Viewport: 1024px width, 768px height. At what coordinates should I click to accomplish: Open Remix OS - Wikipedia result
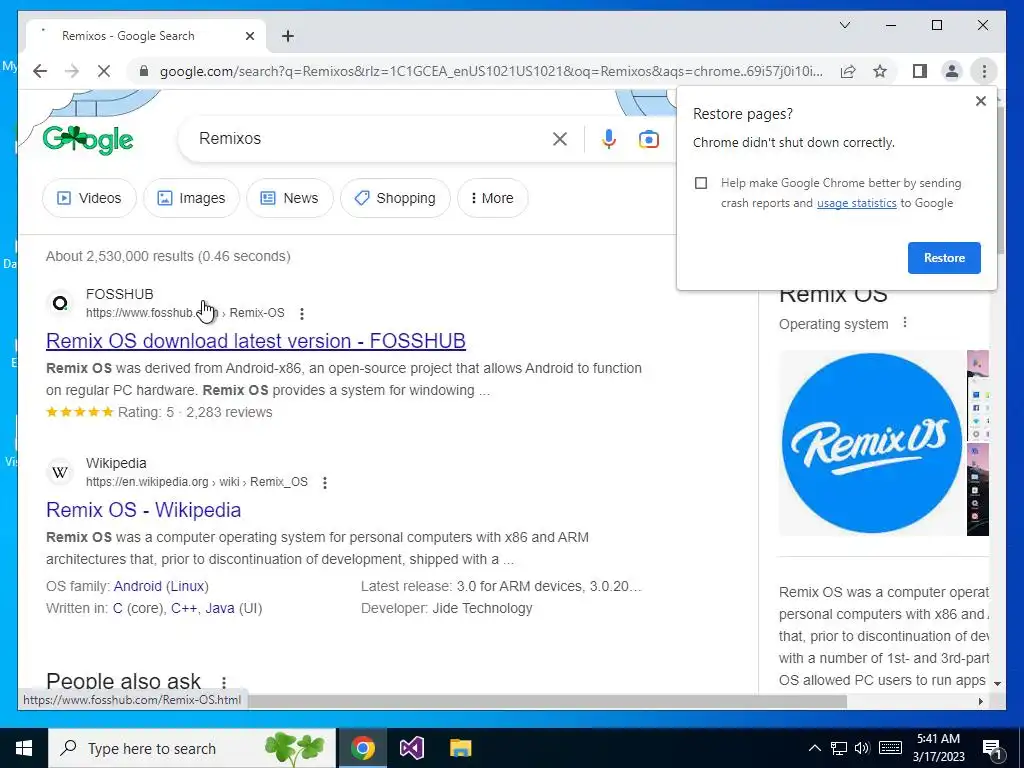point(144,510)
